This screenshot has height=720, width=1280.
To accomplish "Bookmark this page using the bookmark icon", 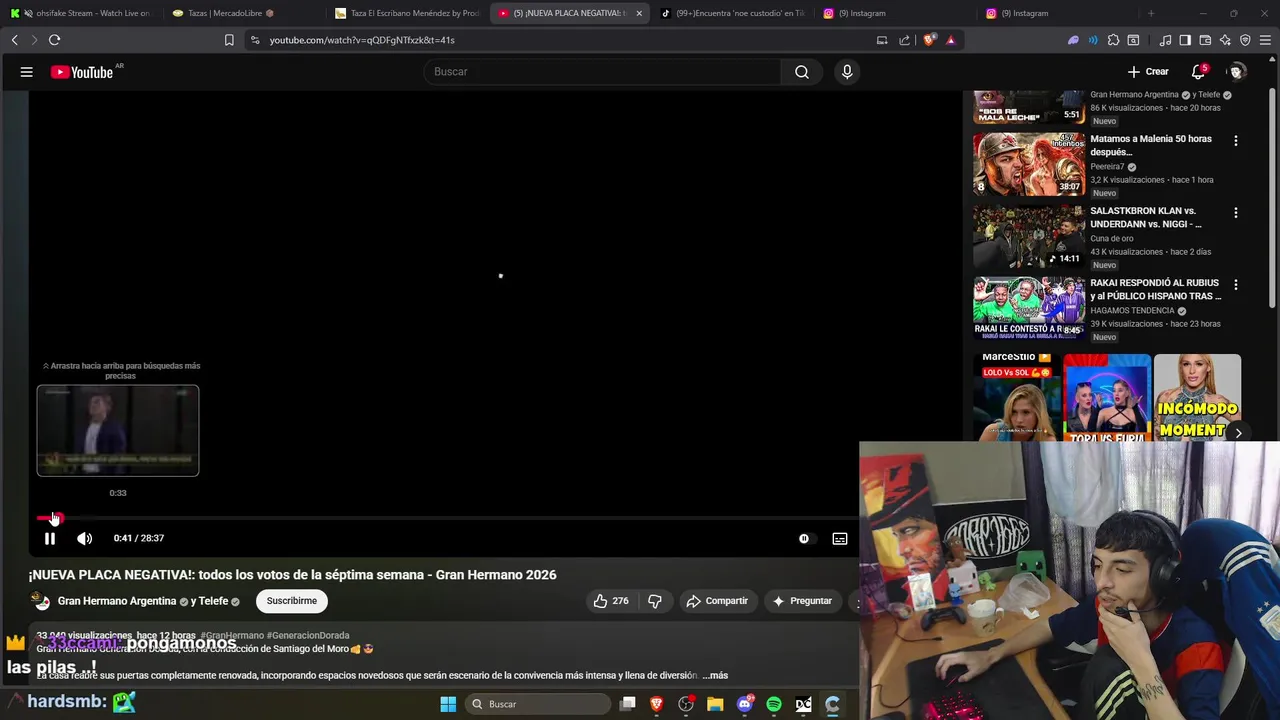I will pyautogui.click(x=229, y=40).
